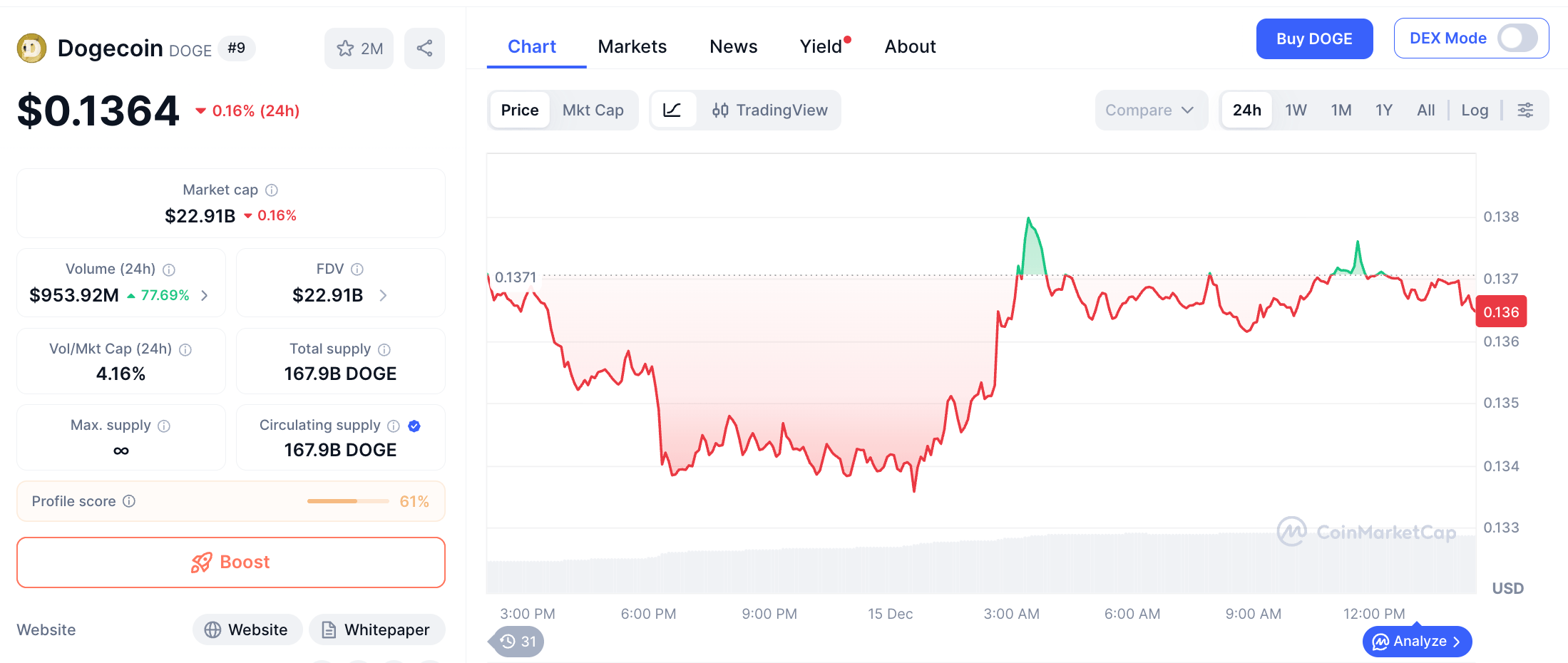Toggle logarithmic scale with Log option
The width and height of the screenshot is (1568, 663).
click(x=1474, y=110)
